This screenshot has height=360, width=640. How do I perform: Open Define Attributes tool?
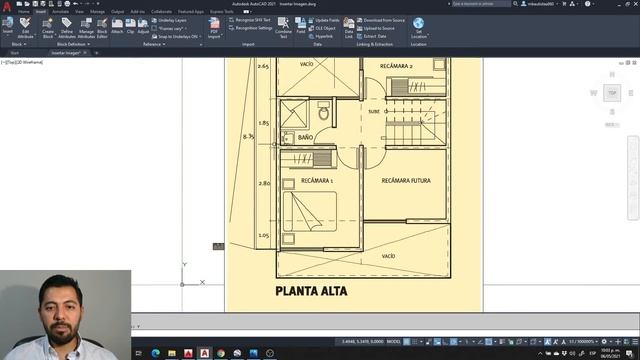[67, 28]
